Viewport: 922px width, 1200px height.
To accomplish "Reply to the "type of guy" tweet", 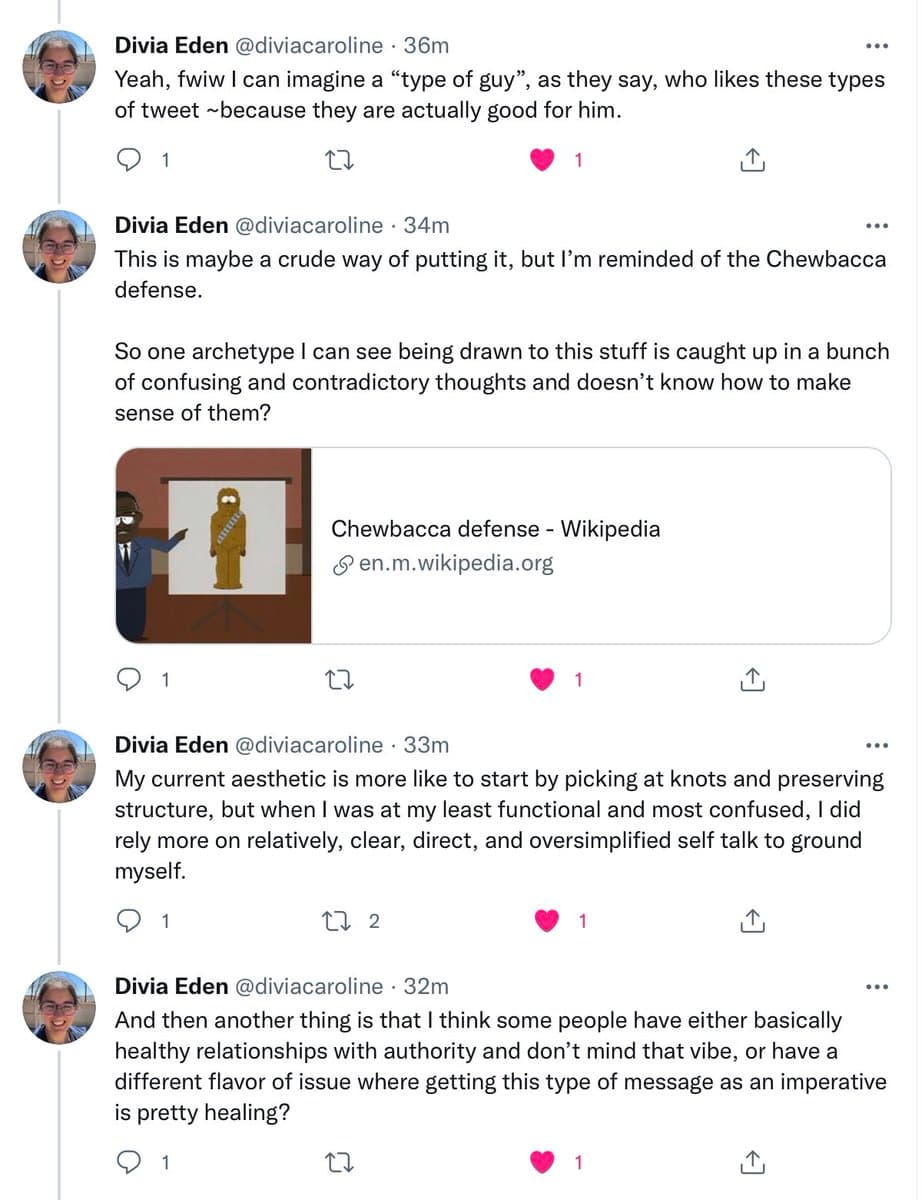I will click(129, 159).
